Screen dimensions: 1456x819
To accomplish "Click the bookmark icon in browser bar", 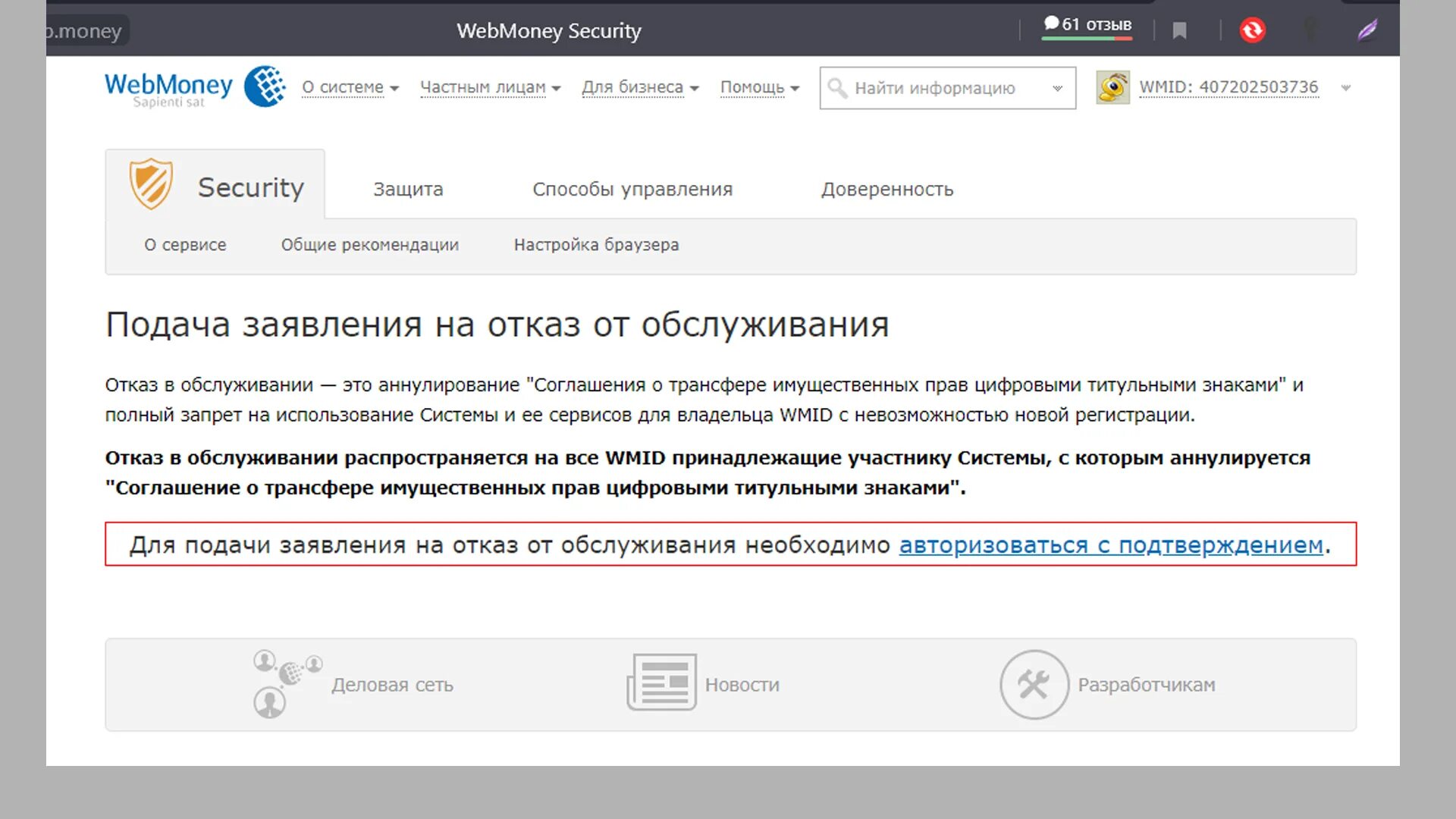I will pos(1179,30).
